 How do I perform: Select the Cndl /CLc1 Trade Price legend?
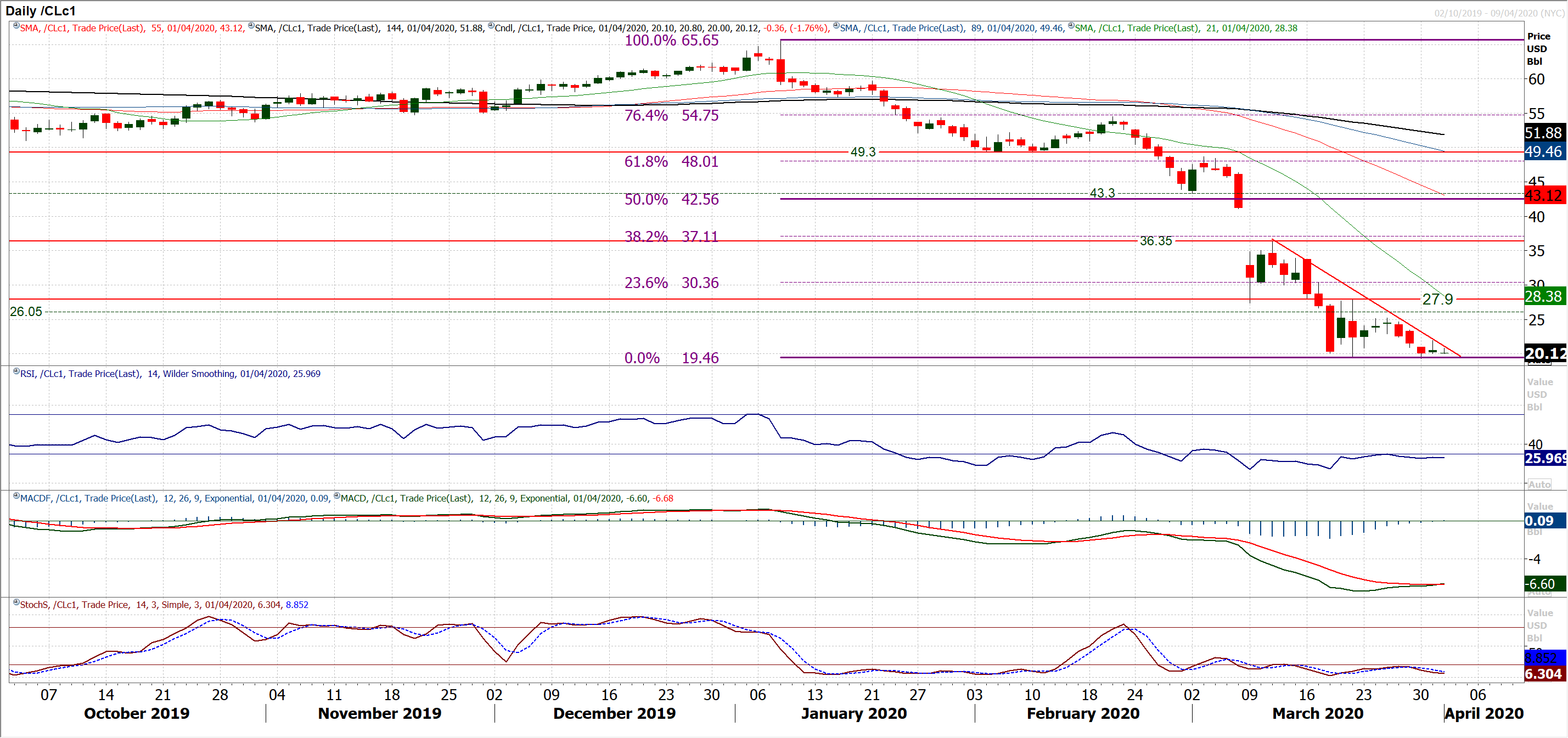coord(662,28)
